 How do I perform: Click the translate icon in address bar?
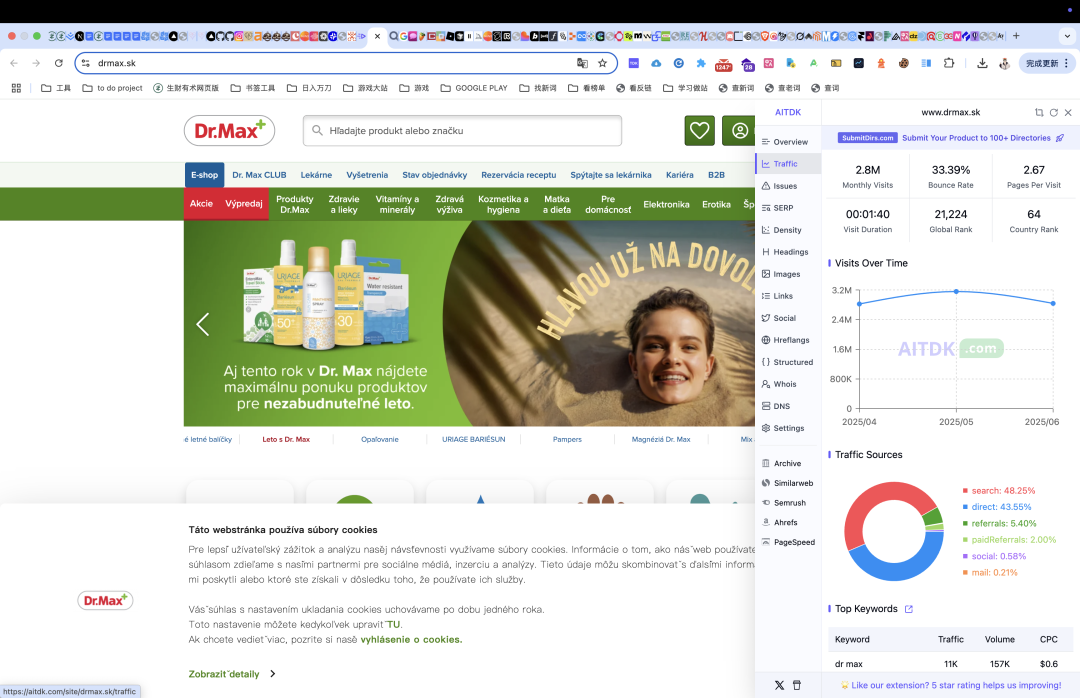pos(582,63)
